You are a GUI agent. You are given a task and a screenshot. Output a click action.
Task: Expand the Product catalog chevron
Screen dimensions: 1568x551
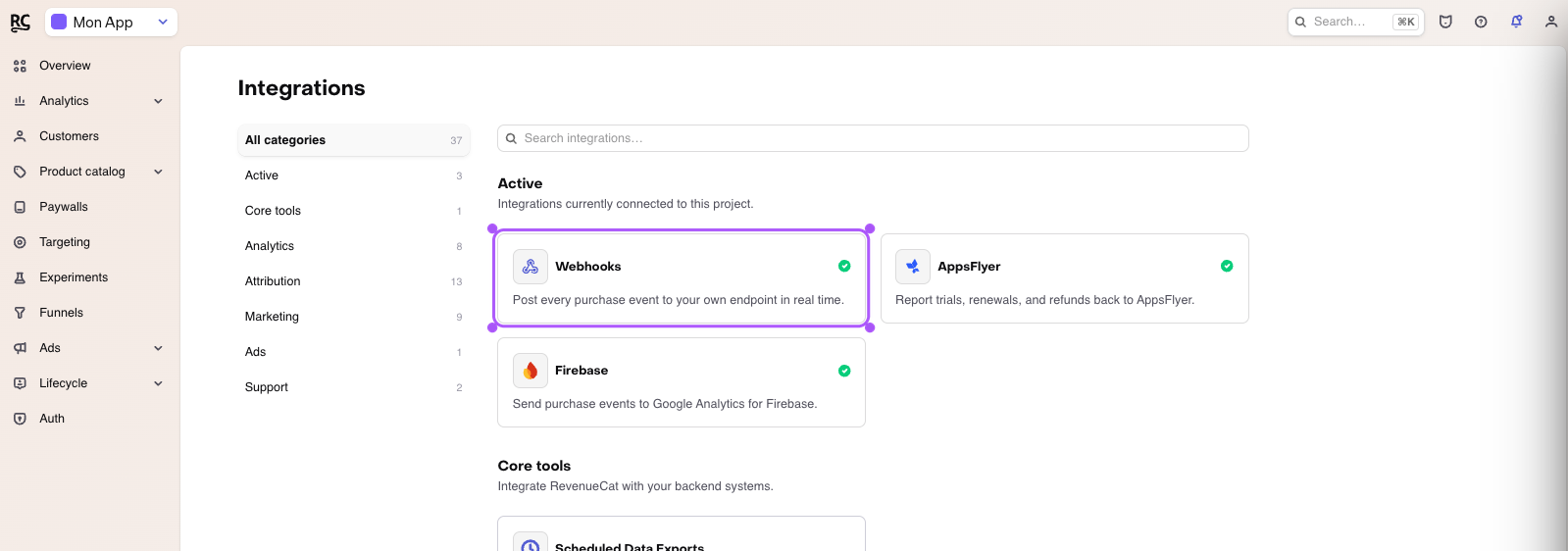coord(158,172)
